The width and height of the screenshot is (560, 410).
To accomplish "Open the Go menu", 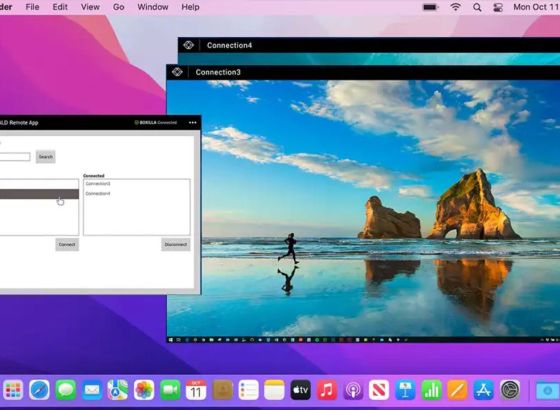I will click(x=119, y=7).
